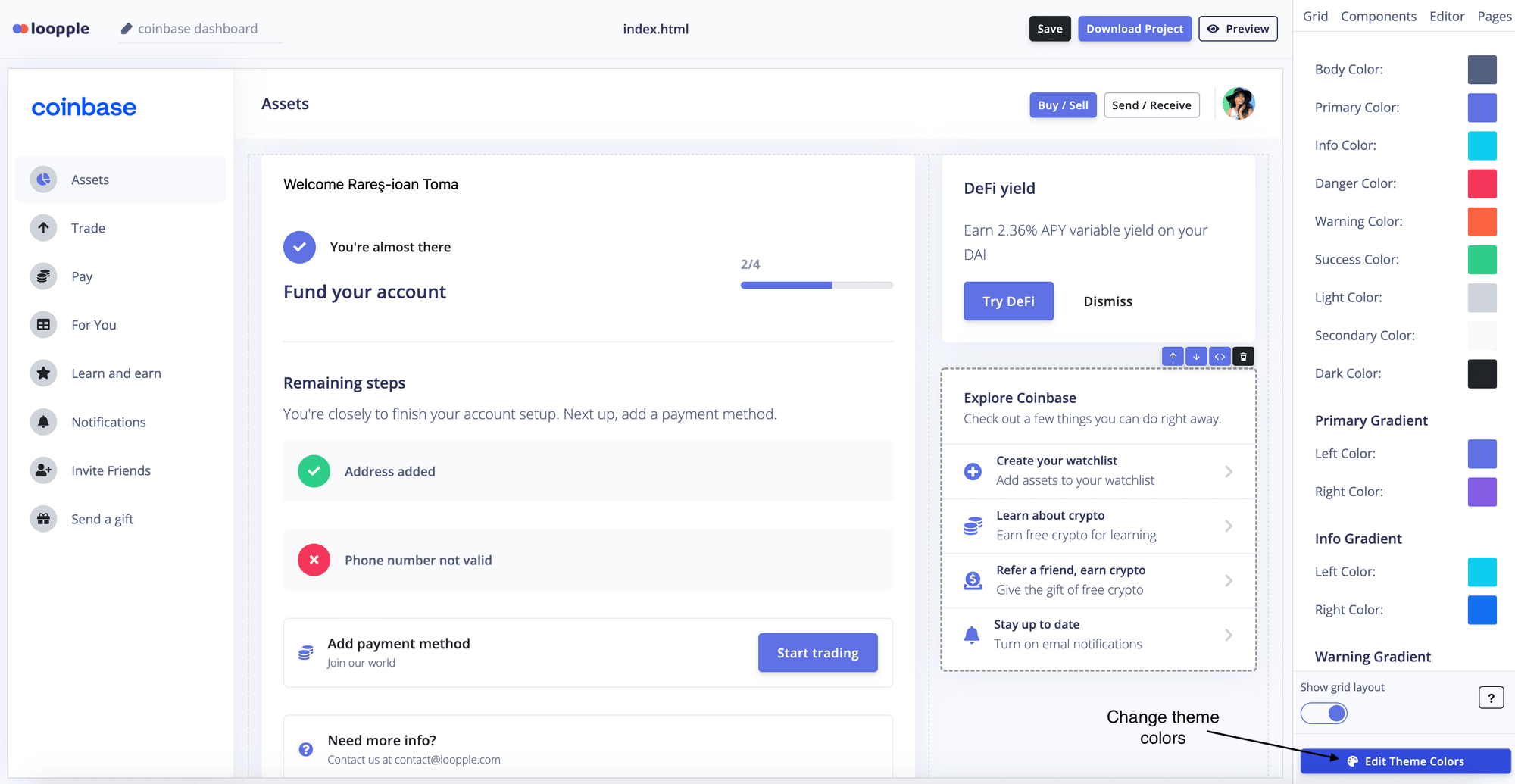Open the Body Color swatch
This screenshot has height=784, width=1515.
[1482, 70]
